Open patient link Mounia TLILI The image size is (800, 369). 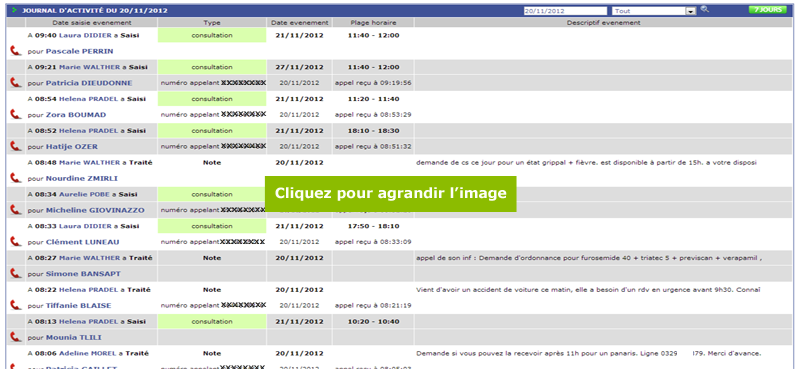(x=73, y=337)
